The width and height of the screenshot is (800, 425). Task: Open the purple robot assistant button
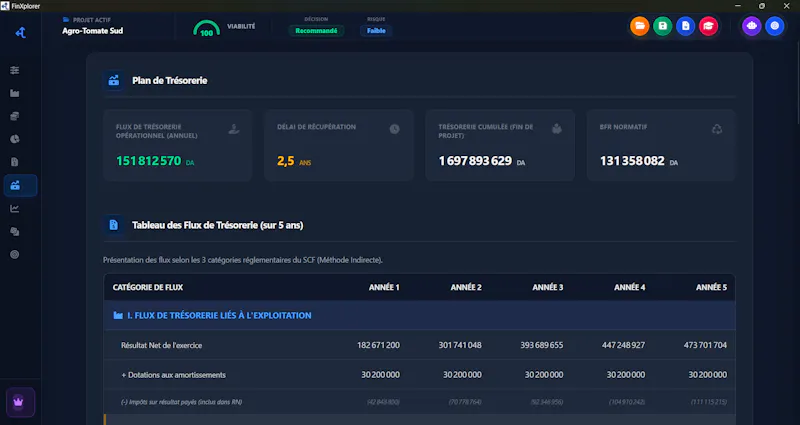pyautogui.click(x=752, y=26)
